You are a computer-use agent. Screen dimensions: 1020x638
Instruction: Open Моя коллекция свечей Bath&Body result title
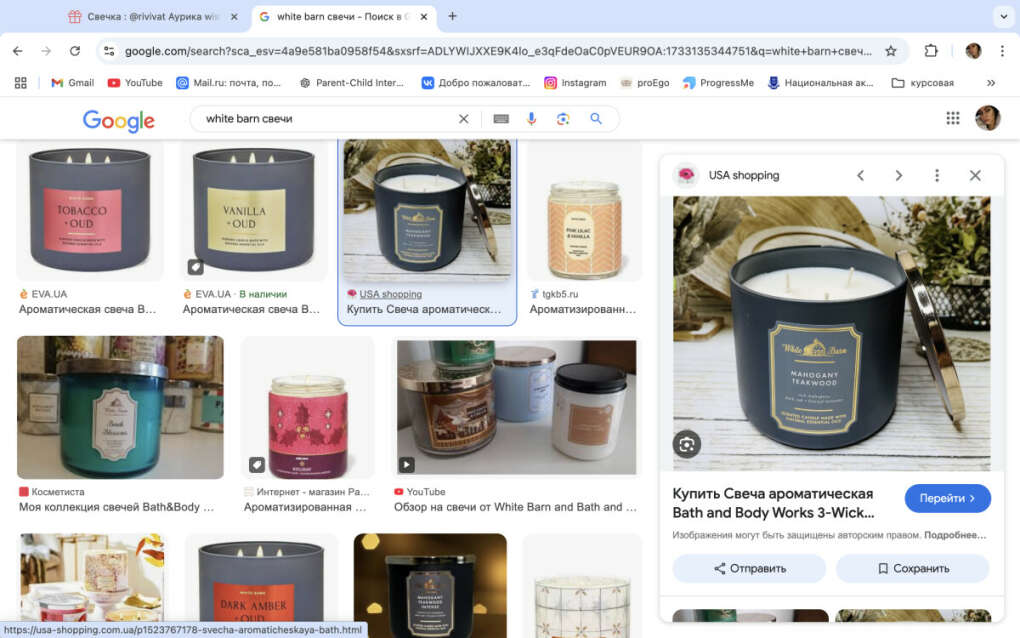click(x=116, y=507)
